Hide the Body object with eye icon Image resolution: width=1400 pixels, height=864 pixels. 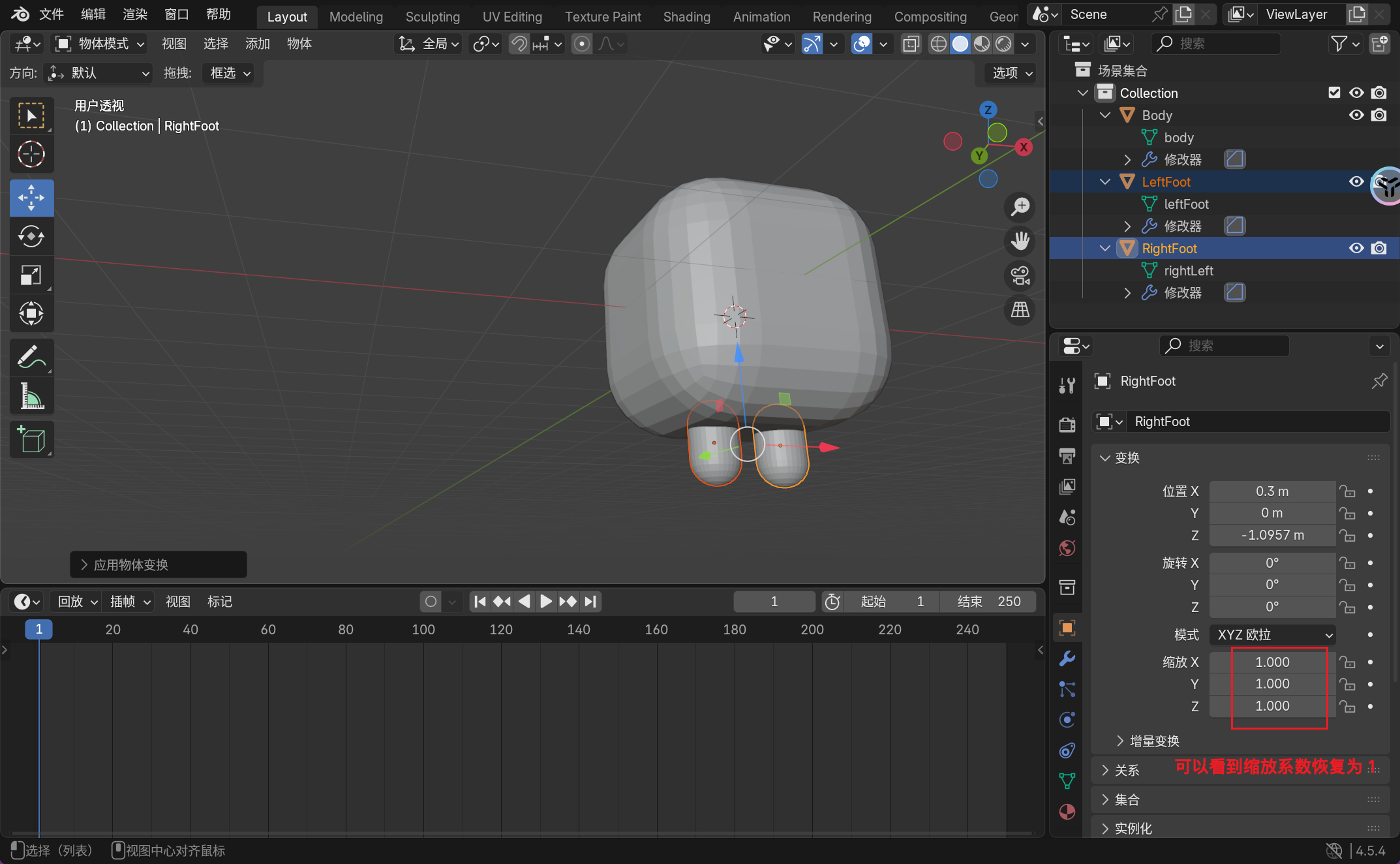1356,116
